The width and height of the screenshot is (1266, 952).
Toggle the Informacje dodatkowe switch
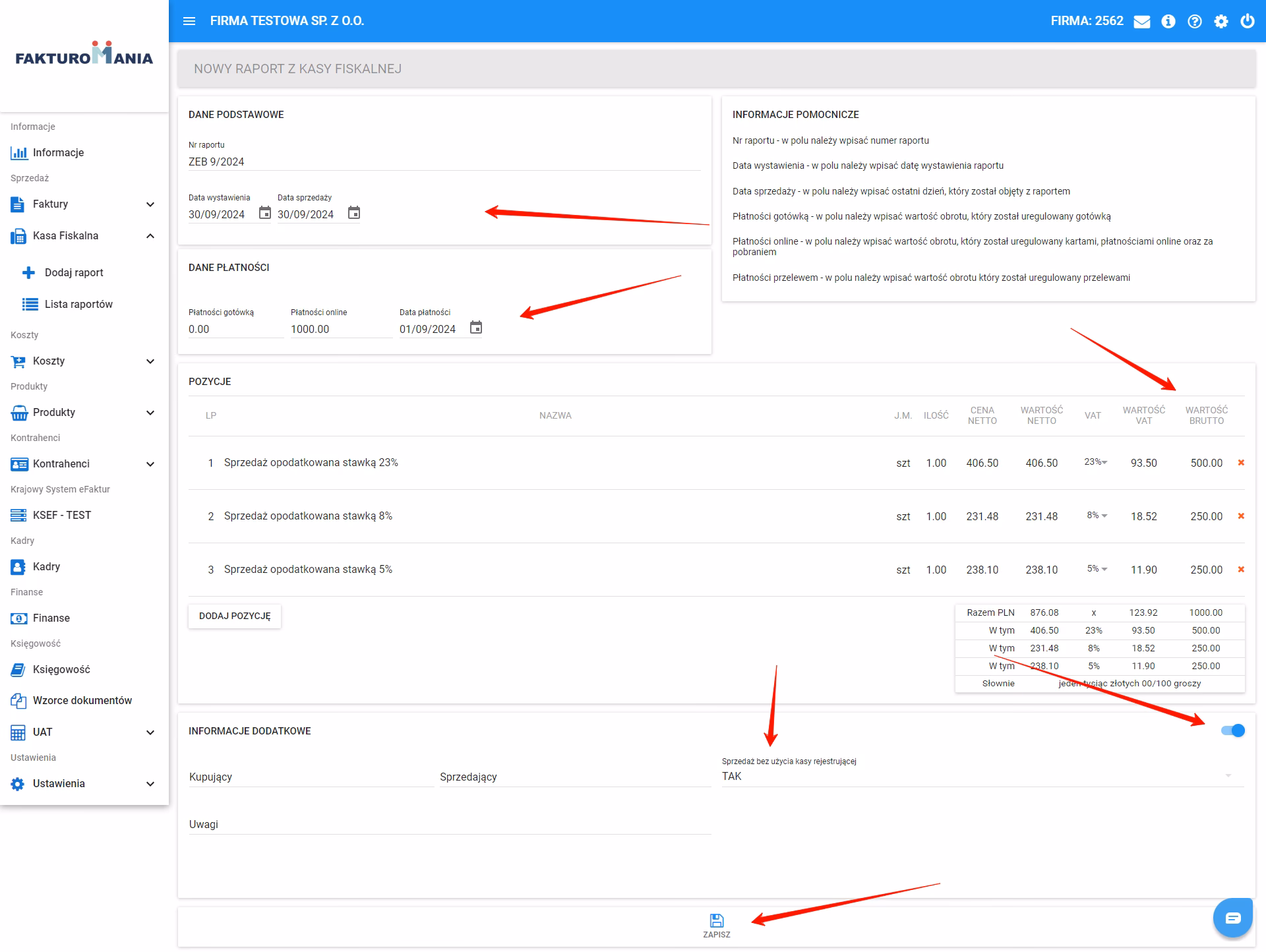click(1232, 730)
